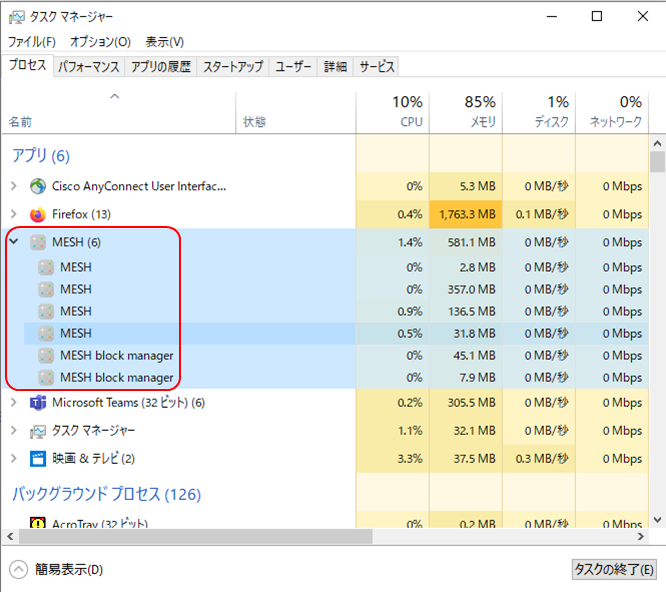Click Cisco AnyConnect memory value 5.3 MB
This screenshot has width=666, height=592.
(x=477, y=186)
